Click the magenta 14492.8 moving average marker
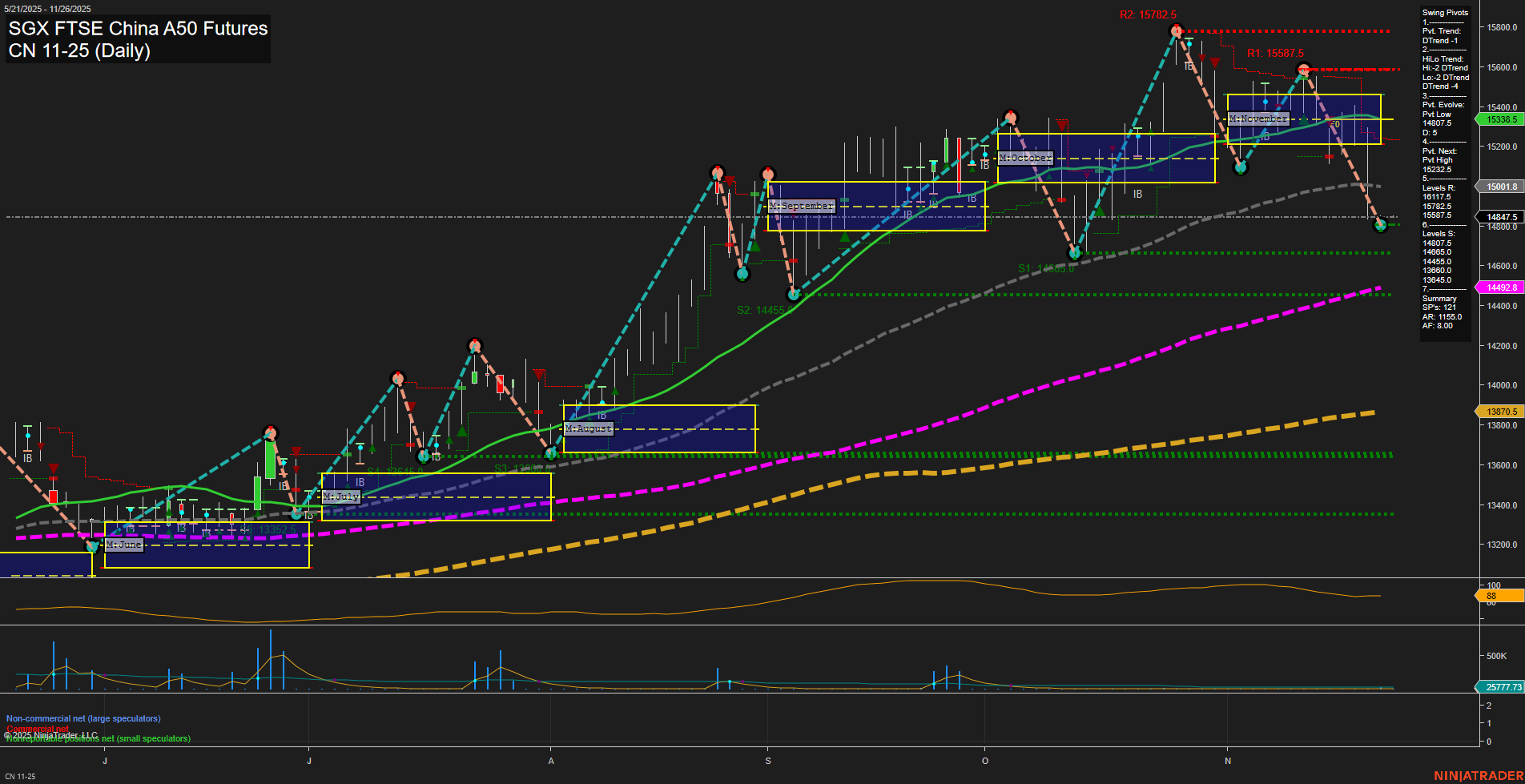This screenshot has height=784, width=1525. click(x=1501, y=287)
